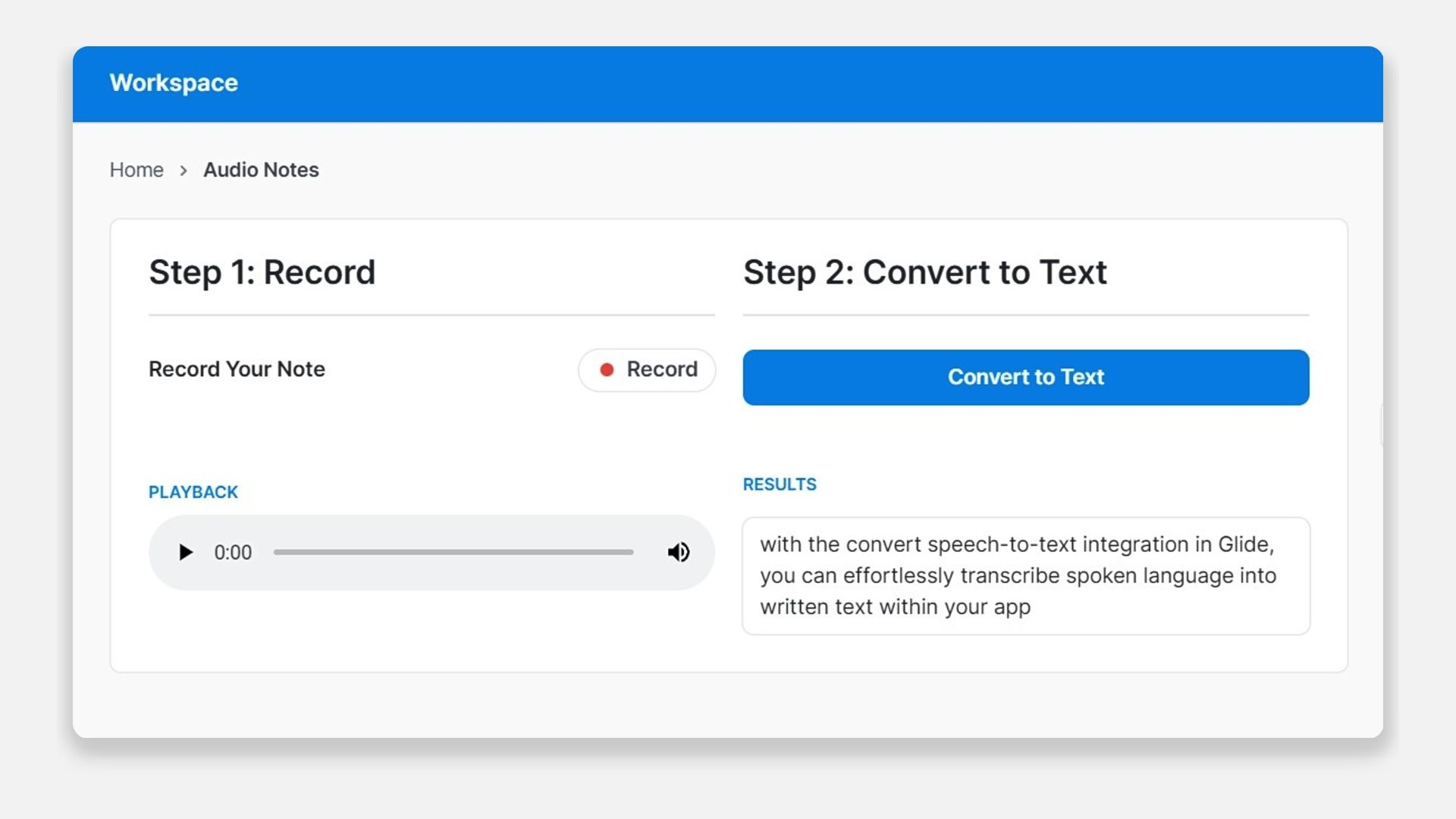This screenshot has height=819, width=1456.
Task: Click the breadcrumb separator chevron
Action: point(184,171)
